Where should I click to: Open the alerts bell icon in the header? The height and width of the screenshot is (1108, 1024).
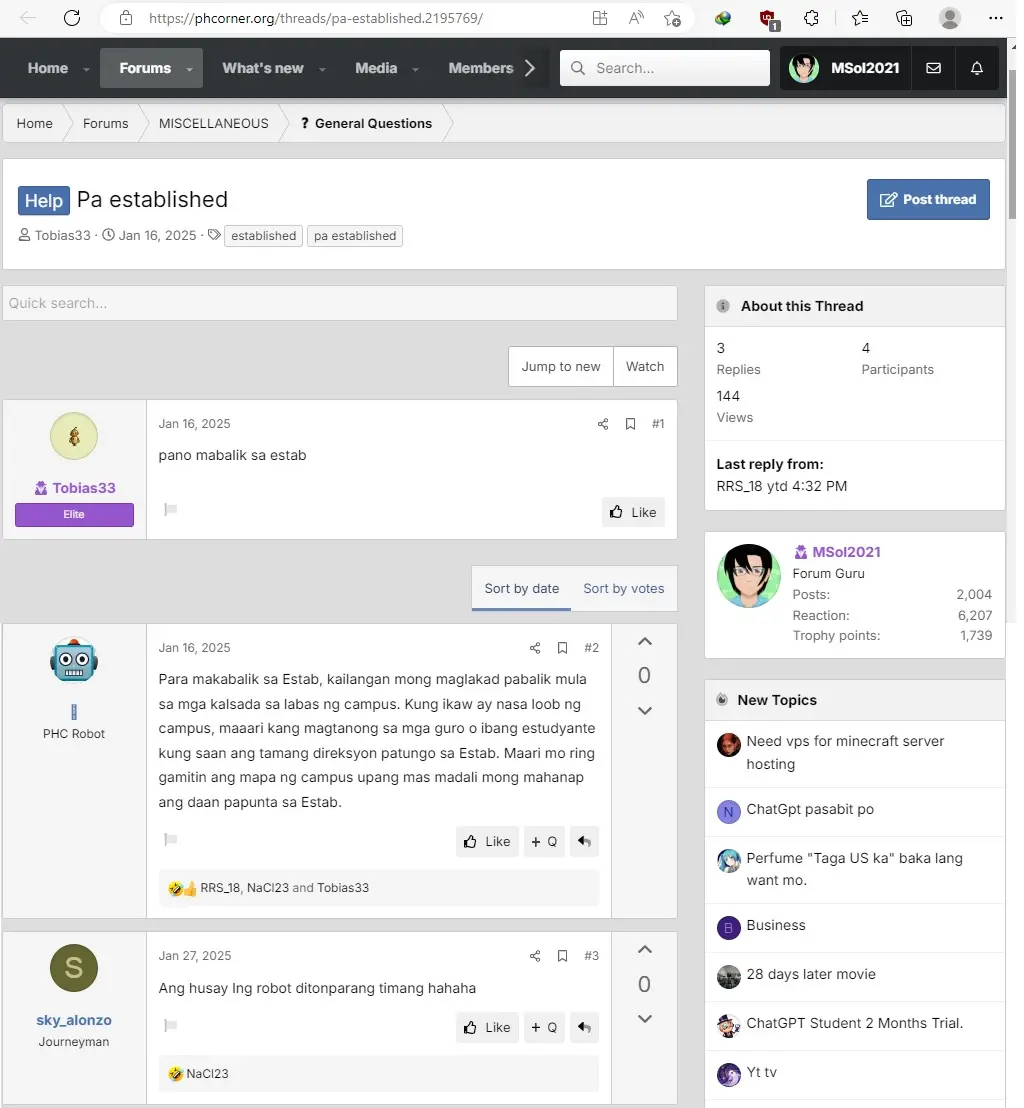[977, 68]
